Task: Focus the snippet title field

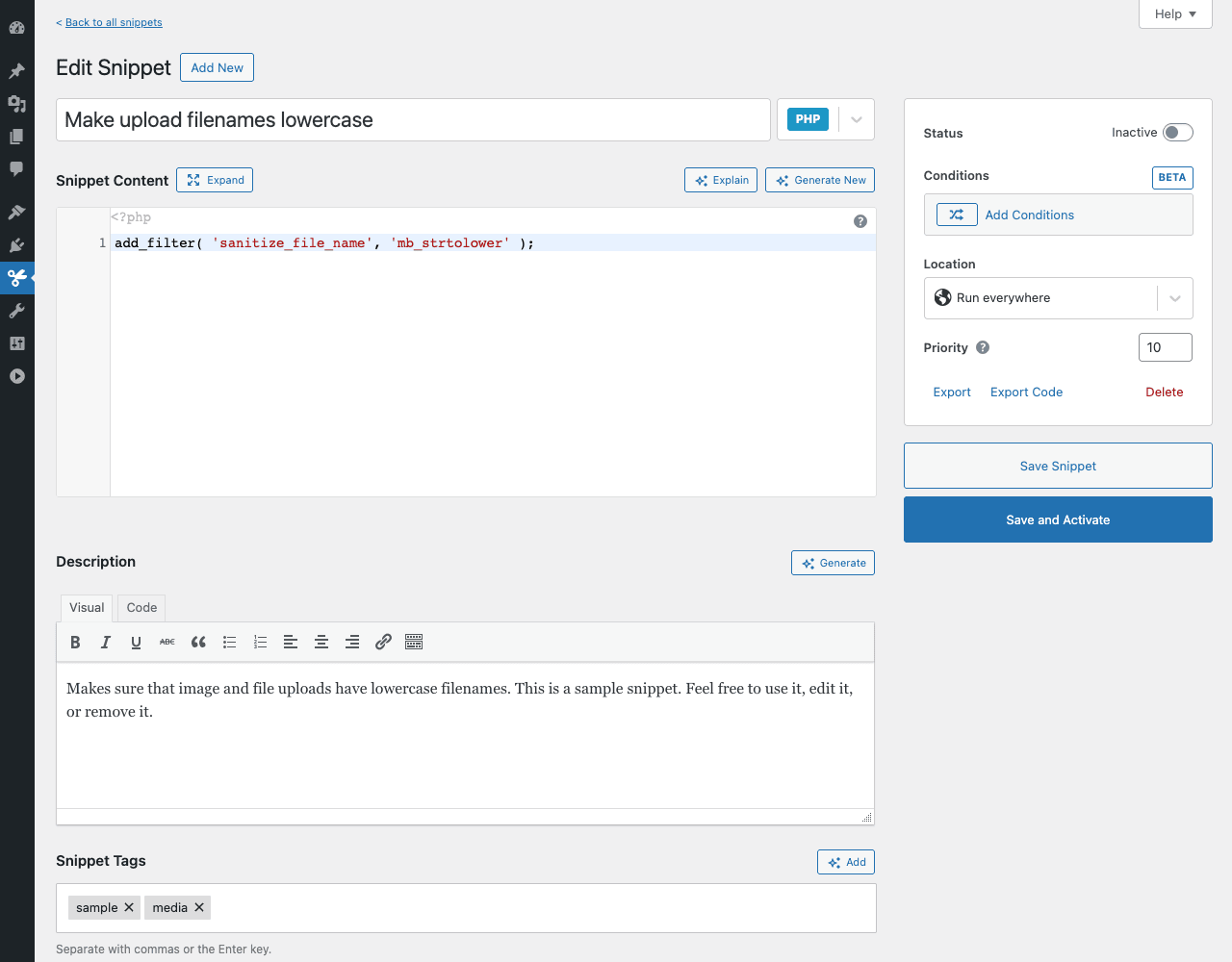Action: (x=413, y=120)
